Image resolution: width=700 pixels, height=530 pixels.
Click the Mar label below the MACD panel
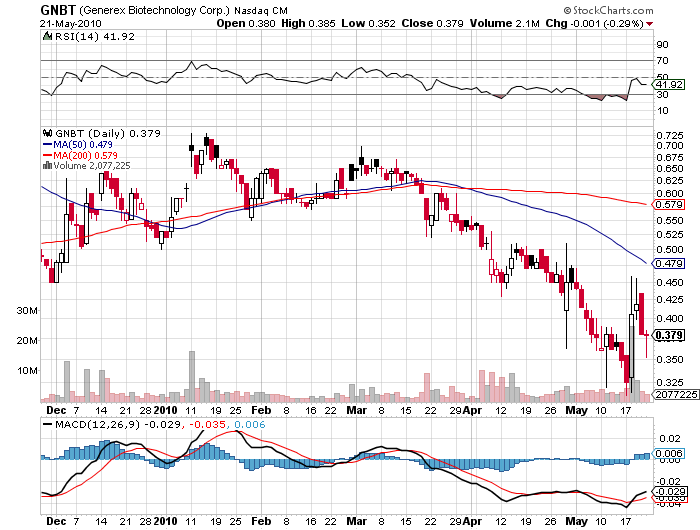click(x=357, y=521)
